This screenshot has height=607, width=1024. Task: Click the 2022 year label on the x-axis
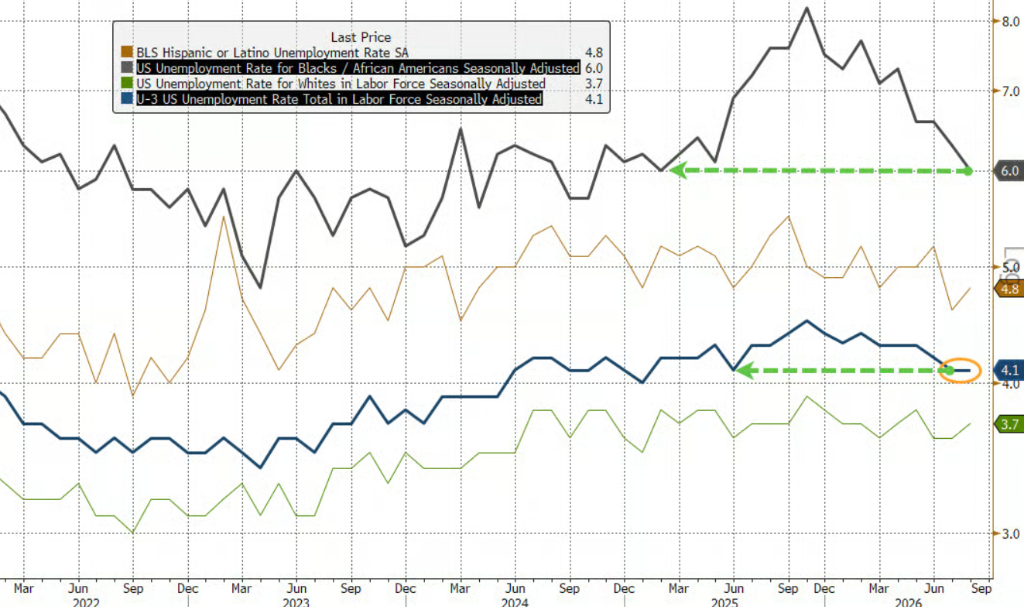point(86,602)
